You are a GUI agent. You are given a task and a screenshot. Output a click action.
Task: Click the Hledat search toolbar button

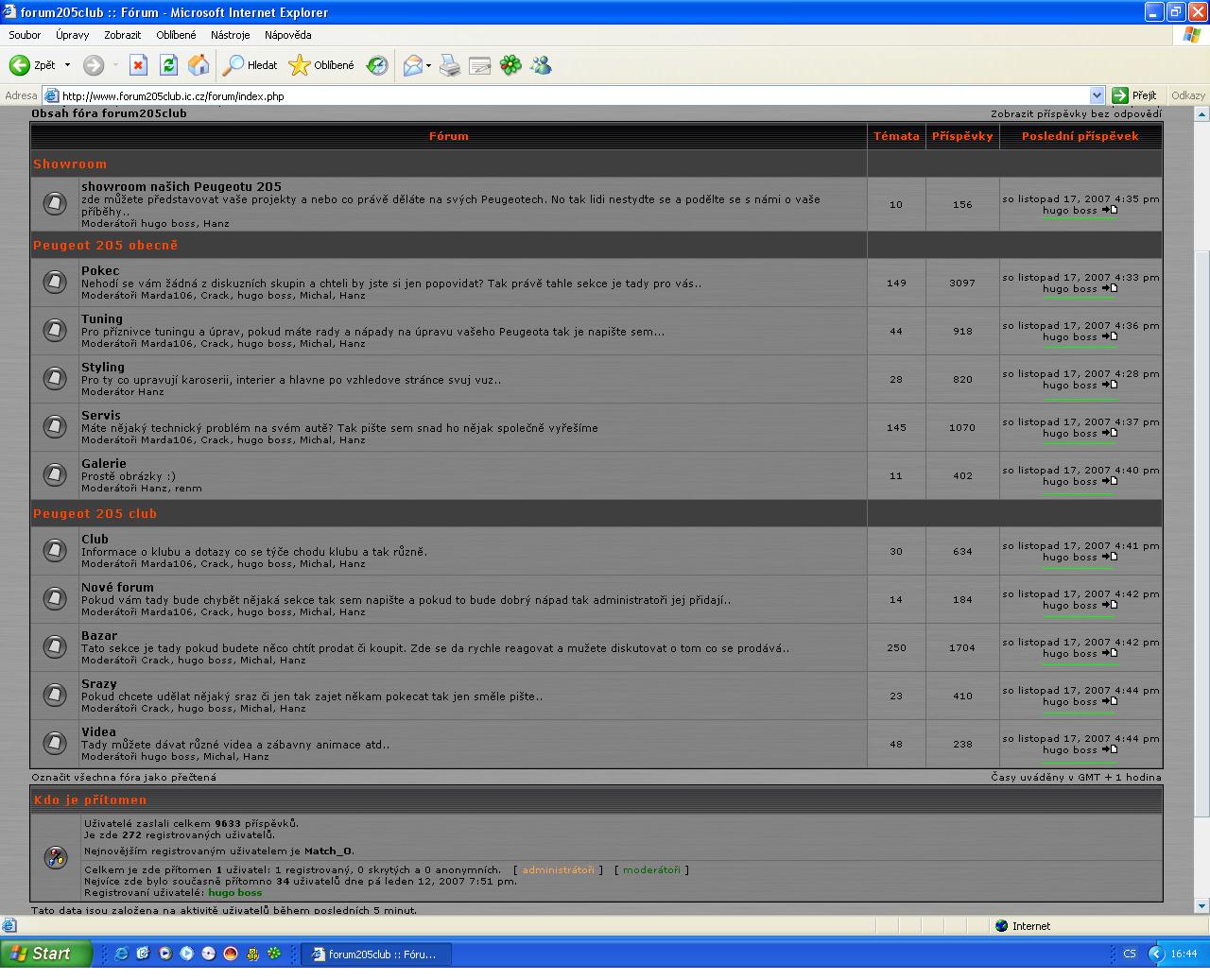[x=251, y=65]
